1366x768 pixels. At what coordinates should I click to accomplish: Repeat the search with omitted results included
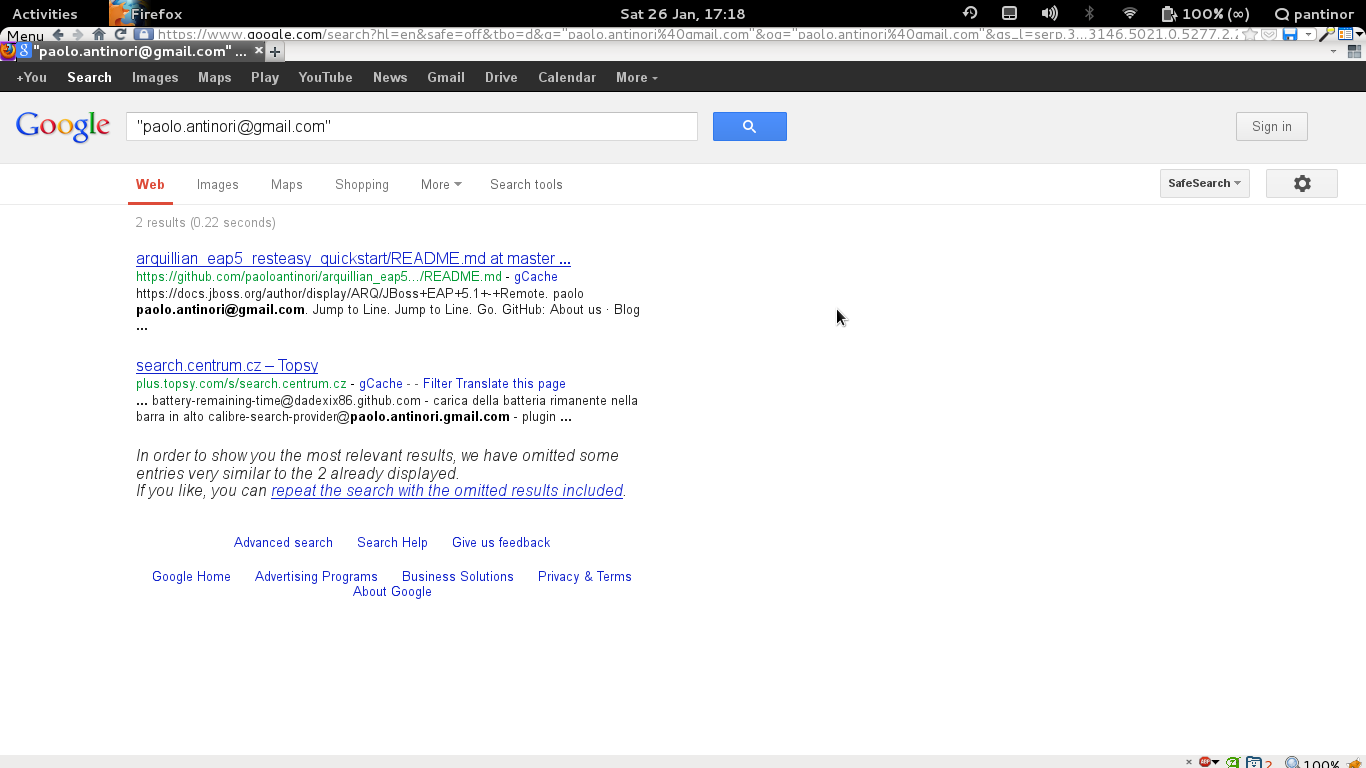[x=447, y=490]
